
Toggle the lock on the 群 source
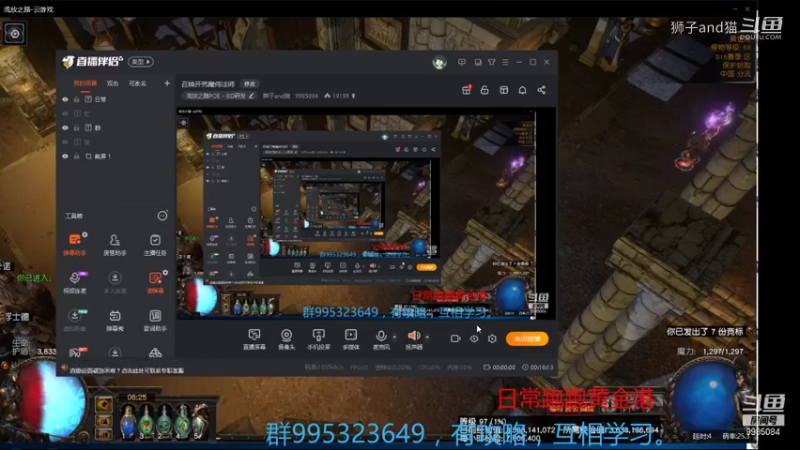click(x=77, y=128)
